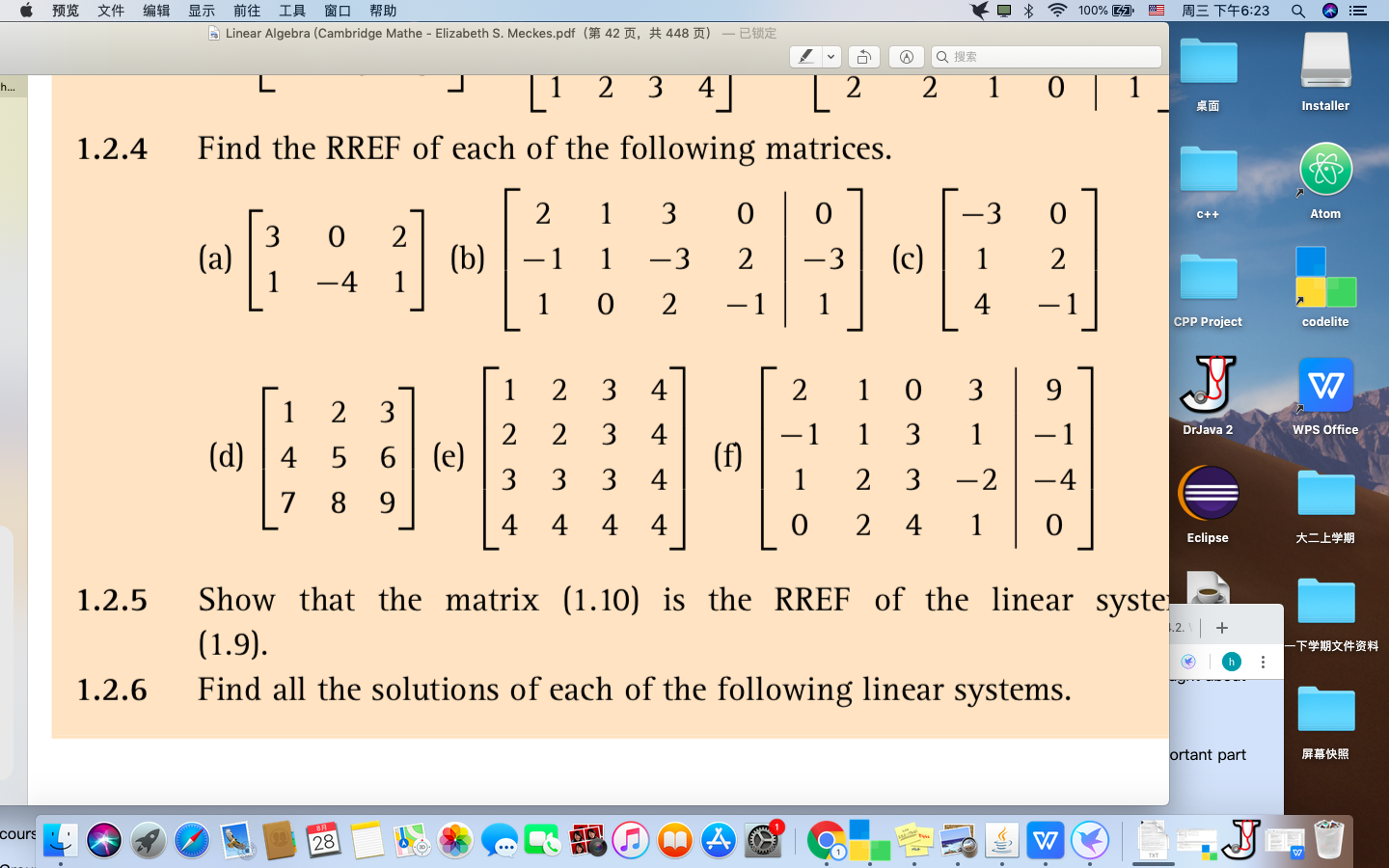Open System Preferences from the Dock
This screenshot has width=1389, height=868.
763,840
